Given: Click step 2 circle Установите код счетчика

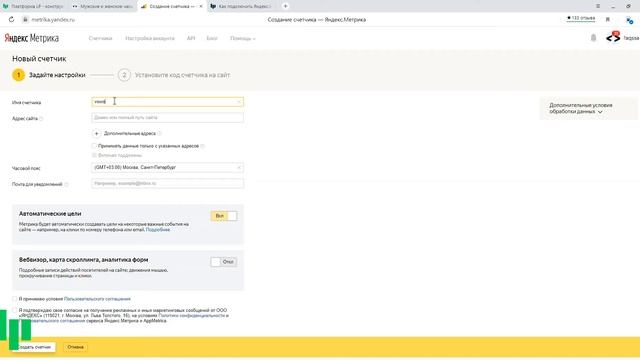Looking at the screenshot, I should [x=124, y=75].
